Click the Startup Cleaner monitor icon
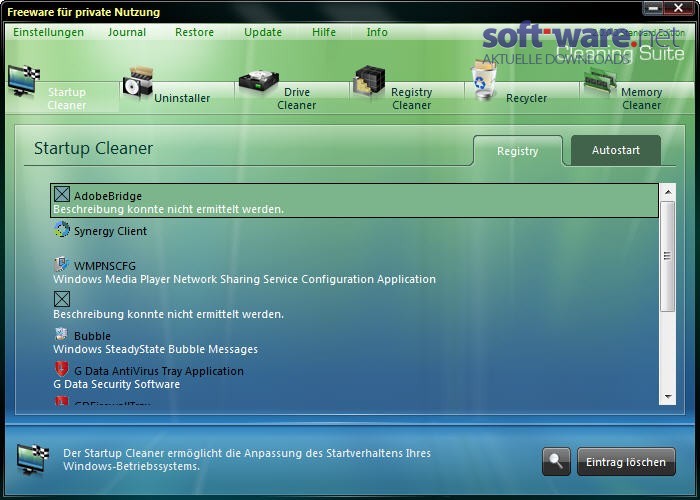 [x=24, y=80]
